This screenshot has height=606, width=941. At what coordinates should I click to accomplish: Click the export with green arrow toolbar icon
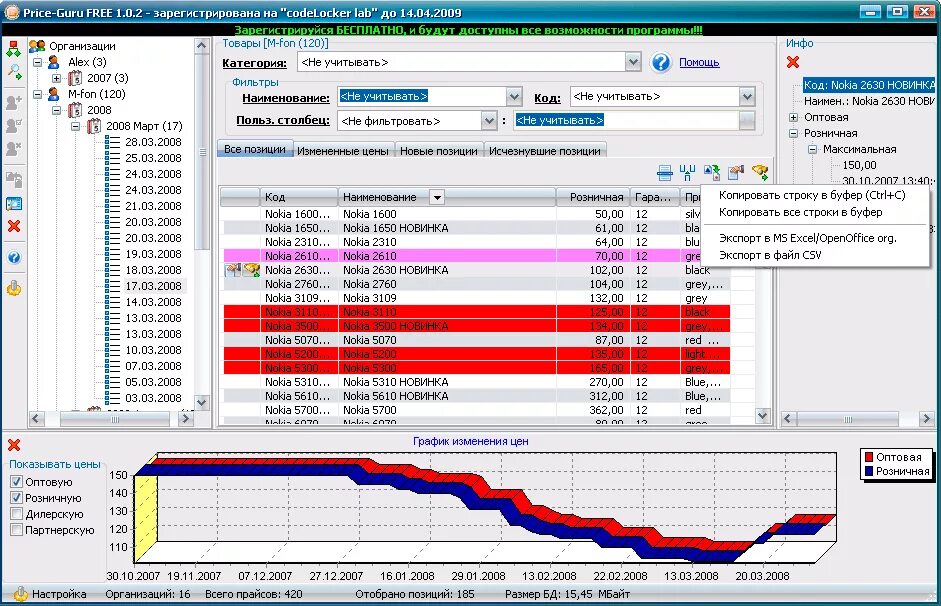point(712,173)
